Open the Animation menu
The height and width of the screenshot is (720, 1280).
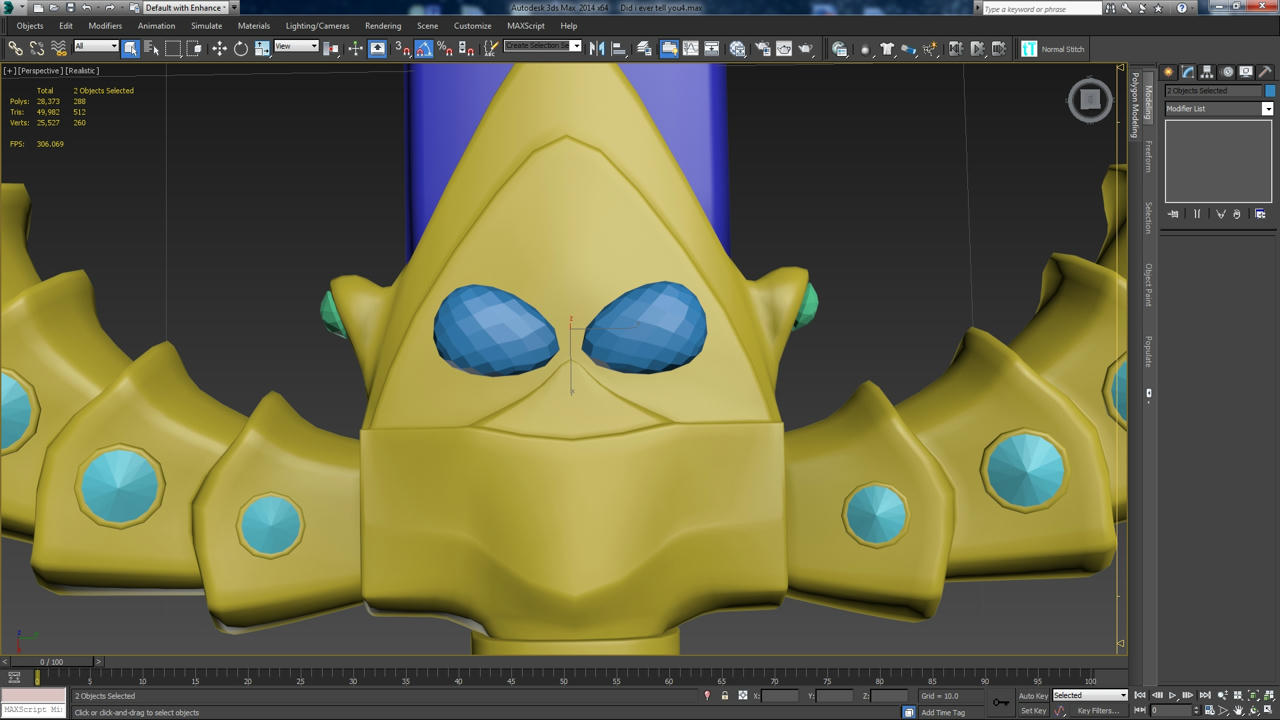click(x=156, y=26)
